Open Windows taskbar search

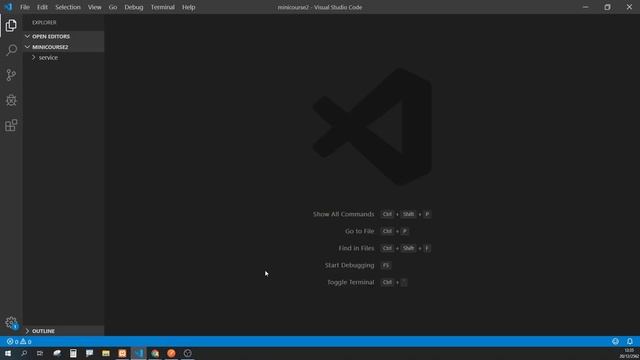[x=24, y=353]
